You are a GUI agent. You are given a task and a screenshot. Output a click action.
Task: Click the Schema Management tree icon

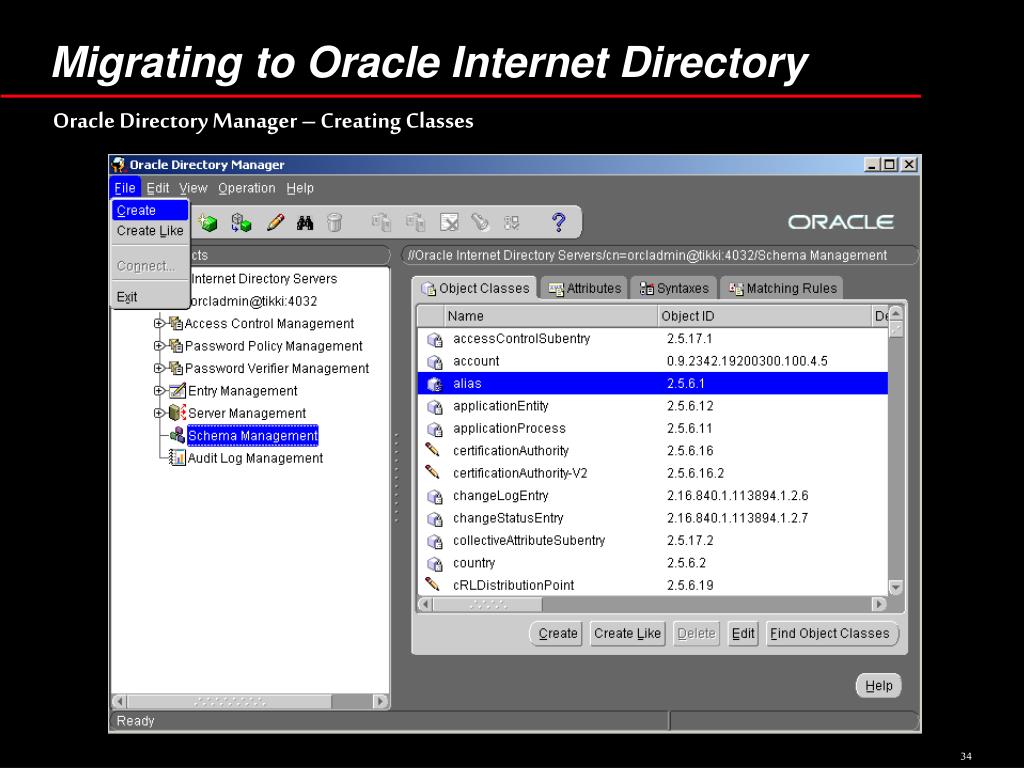[177, 435]
